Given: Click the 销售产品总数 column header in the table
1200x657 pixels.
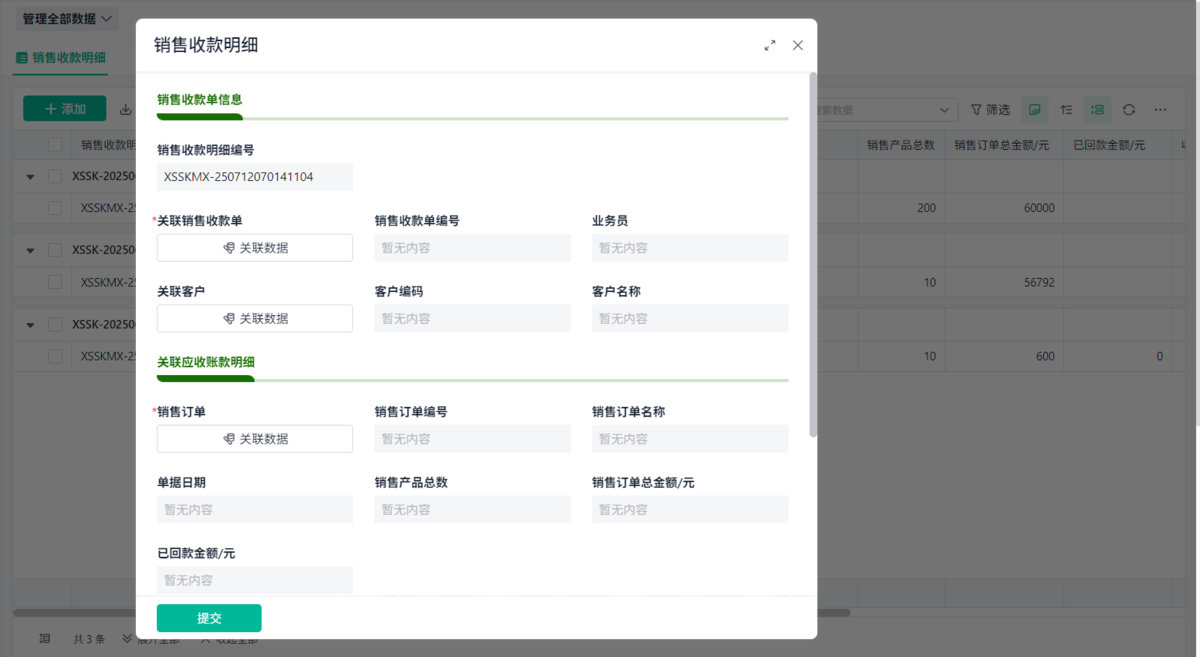Looking at the screenshot, I should coord(901,145).
